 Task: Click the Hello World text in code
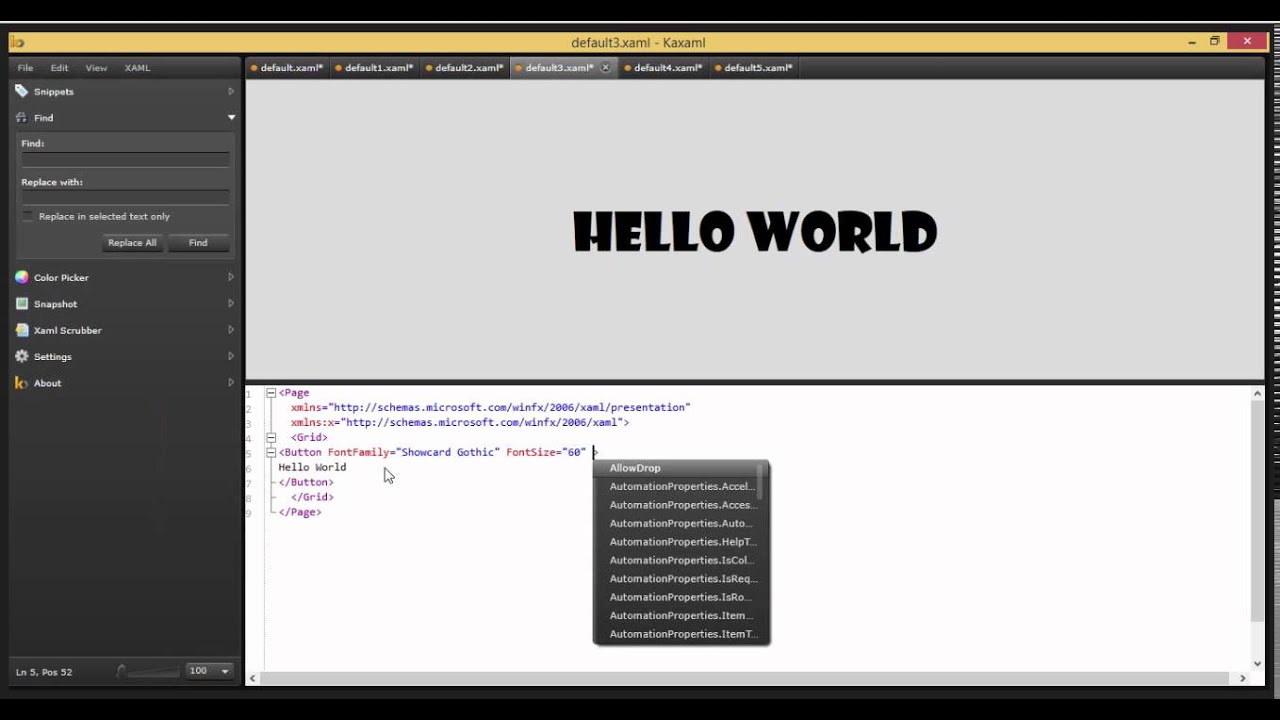pyautogui.click(x=312, y=467)
